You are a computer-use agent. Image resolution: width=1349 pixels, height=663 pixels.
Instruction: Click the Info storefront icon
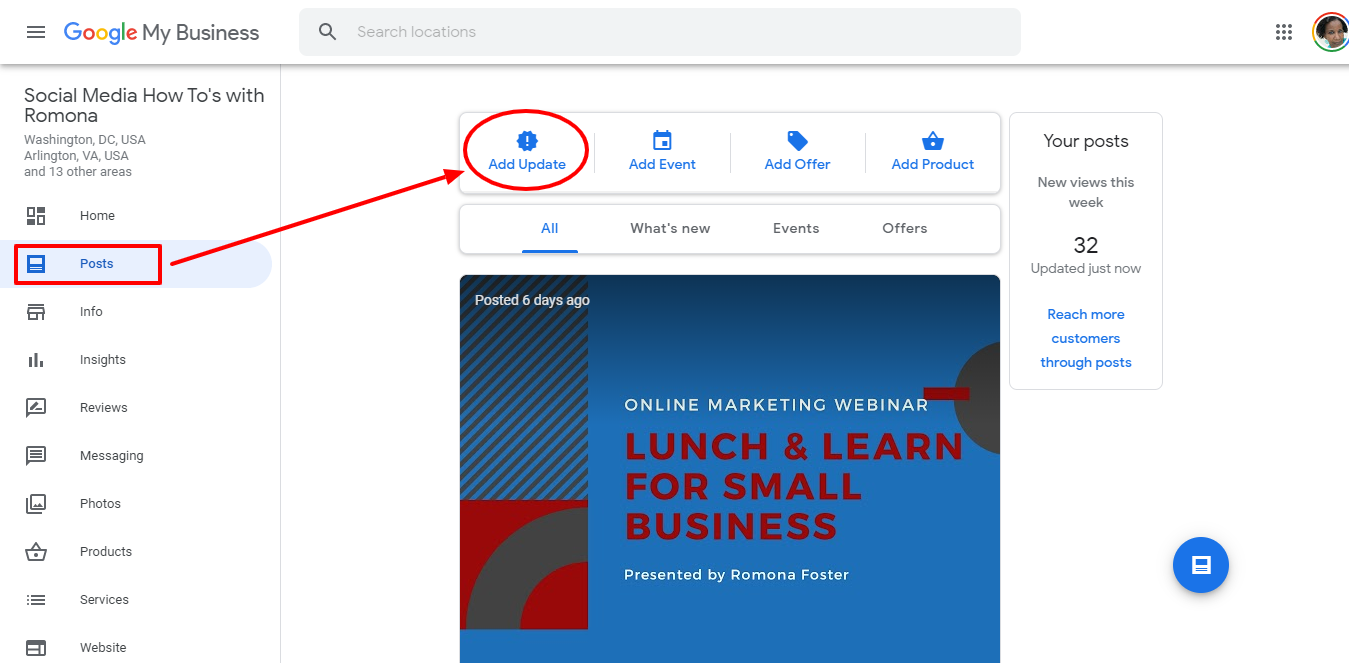coord(36,312)
